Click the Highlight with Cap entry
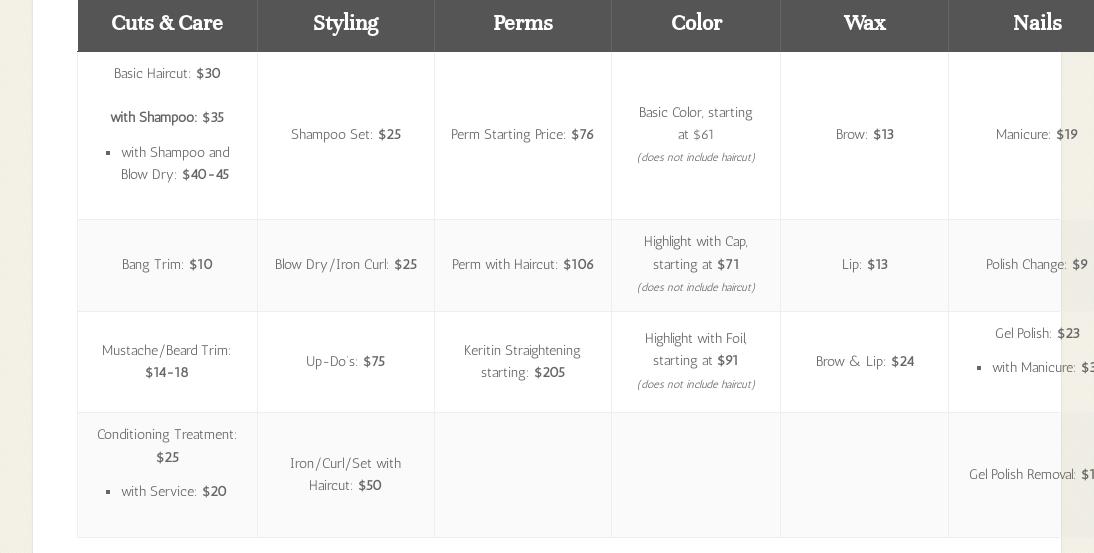The height and width of the screenshot is (553, 1094). [x=696, y=253]
